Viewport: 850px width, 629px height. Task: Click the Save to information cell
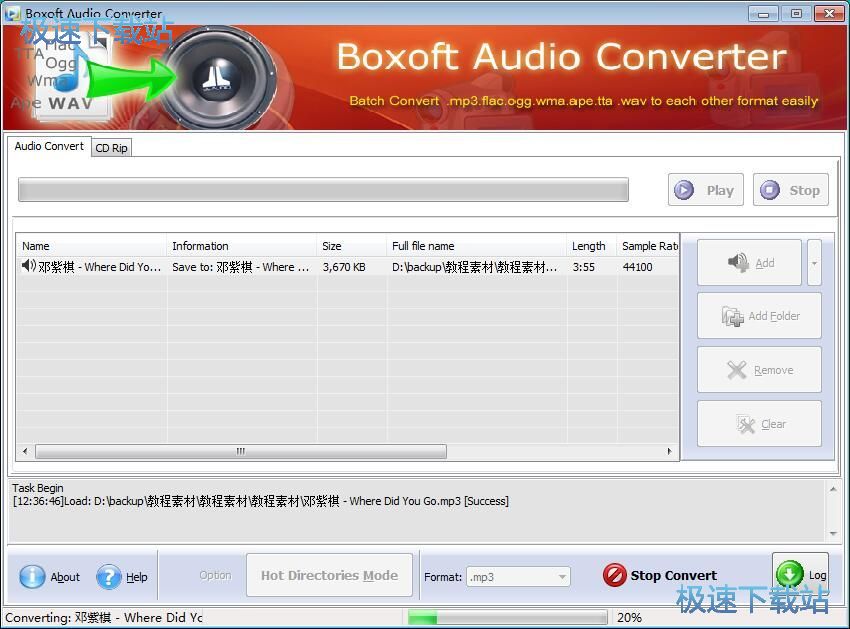241,267
